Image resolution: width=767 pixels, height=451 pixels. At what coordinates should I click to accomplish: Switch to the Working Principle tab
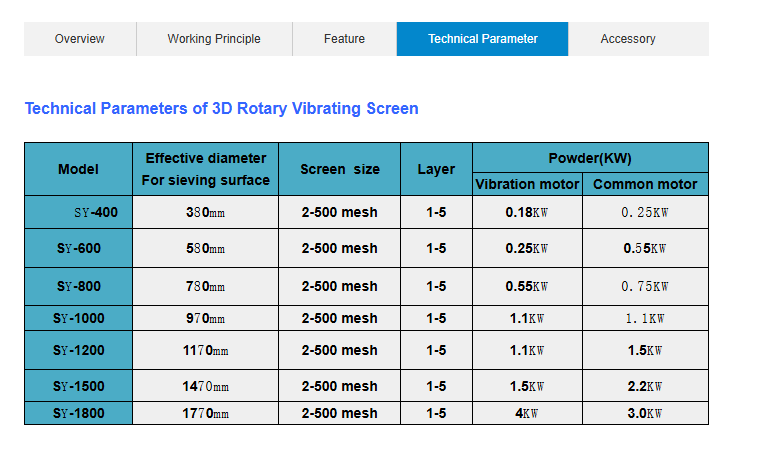214,39
